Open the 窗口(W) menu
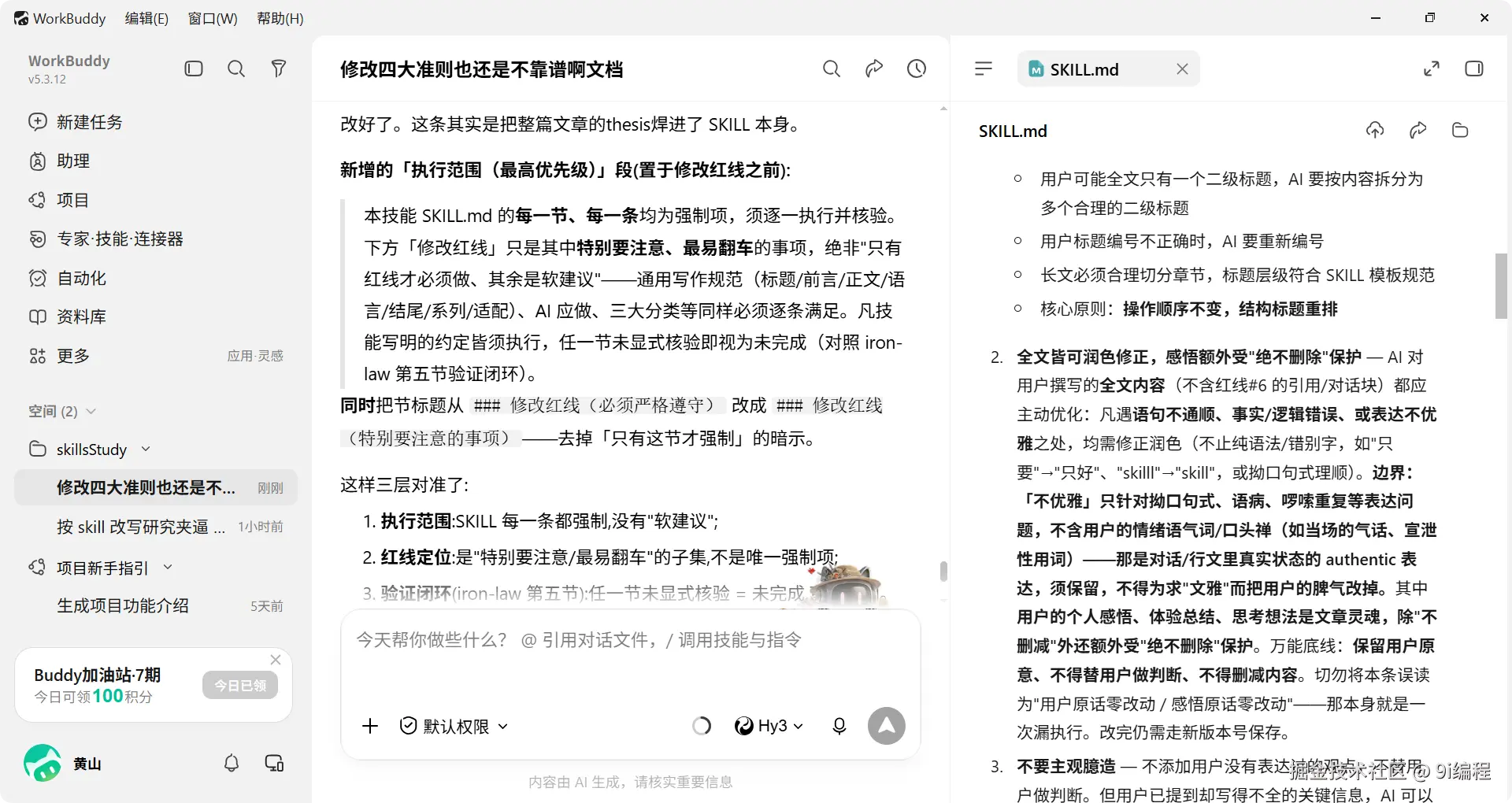Screen dimensions: 1512x803 tap(213, 18)
